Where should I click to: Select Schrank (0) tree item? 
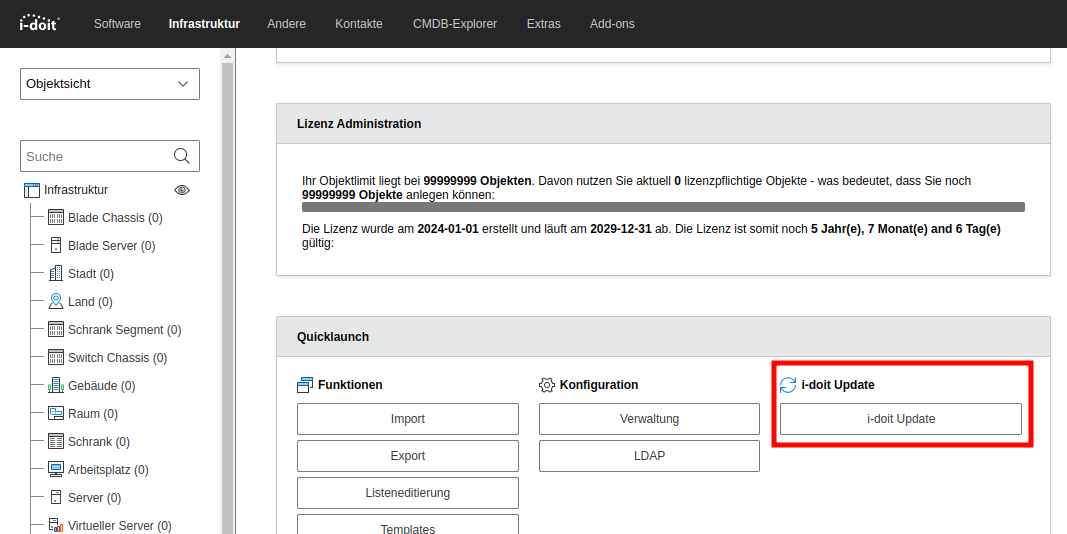point(99,441)
